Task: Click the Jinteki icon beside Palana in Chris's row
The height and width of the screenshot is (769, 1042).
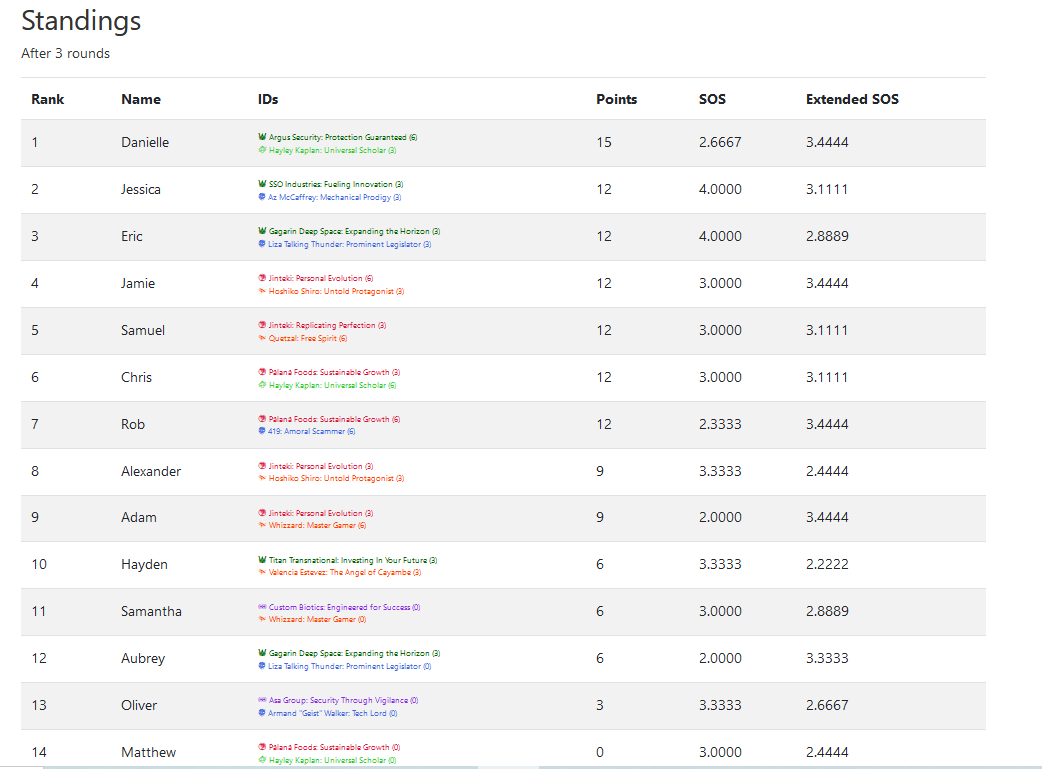Action: pos(262,372)
